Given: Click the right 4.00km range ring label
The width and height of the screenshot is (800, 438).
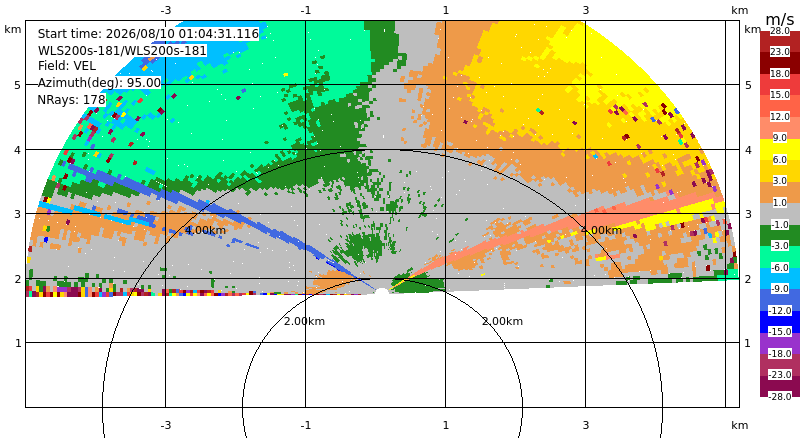Looking at the screenshot, I should (601, 230).
